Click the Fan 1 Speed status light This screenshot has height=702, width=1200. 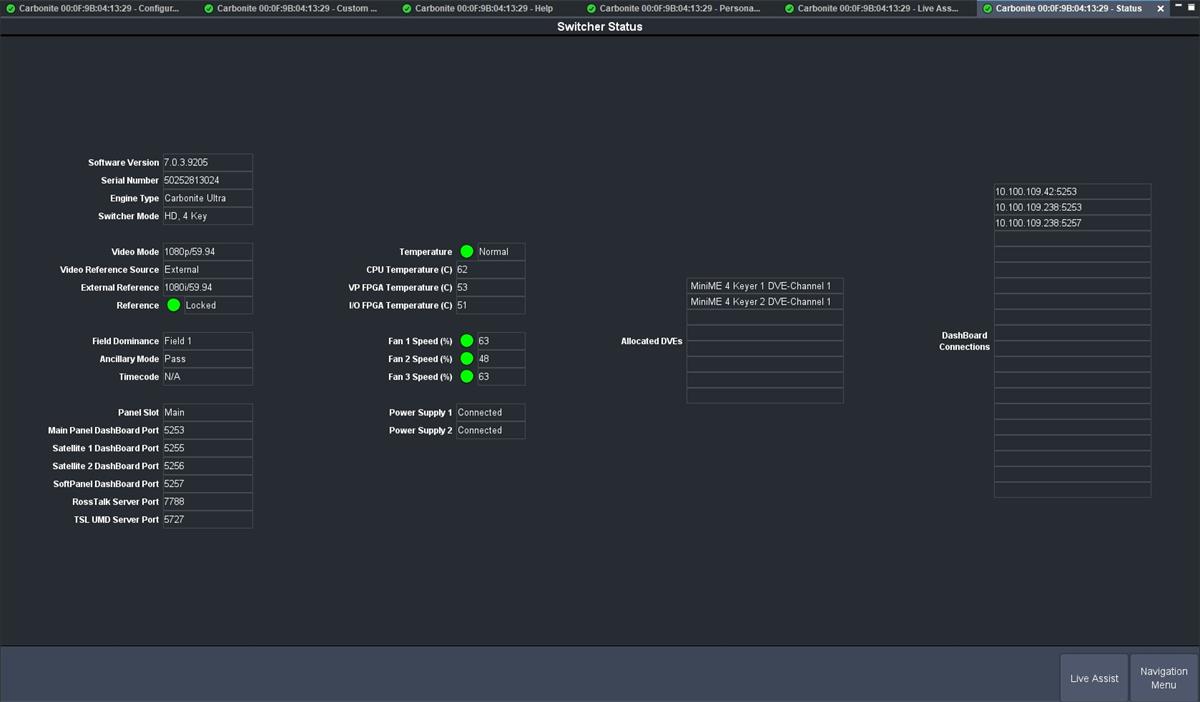point(466,340)
